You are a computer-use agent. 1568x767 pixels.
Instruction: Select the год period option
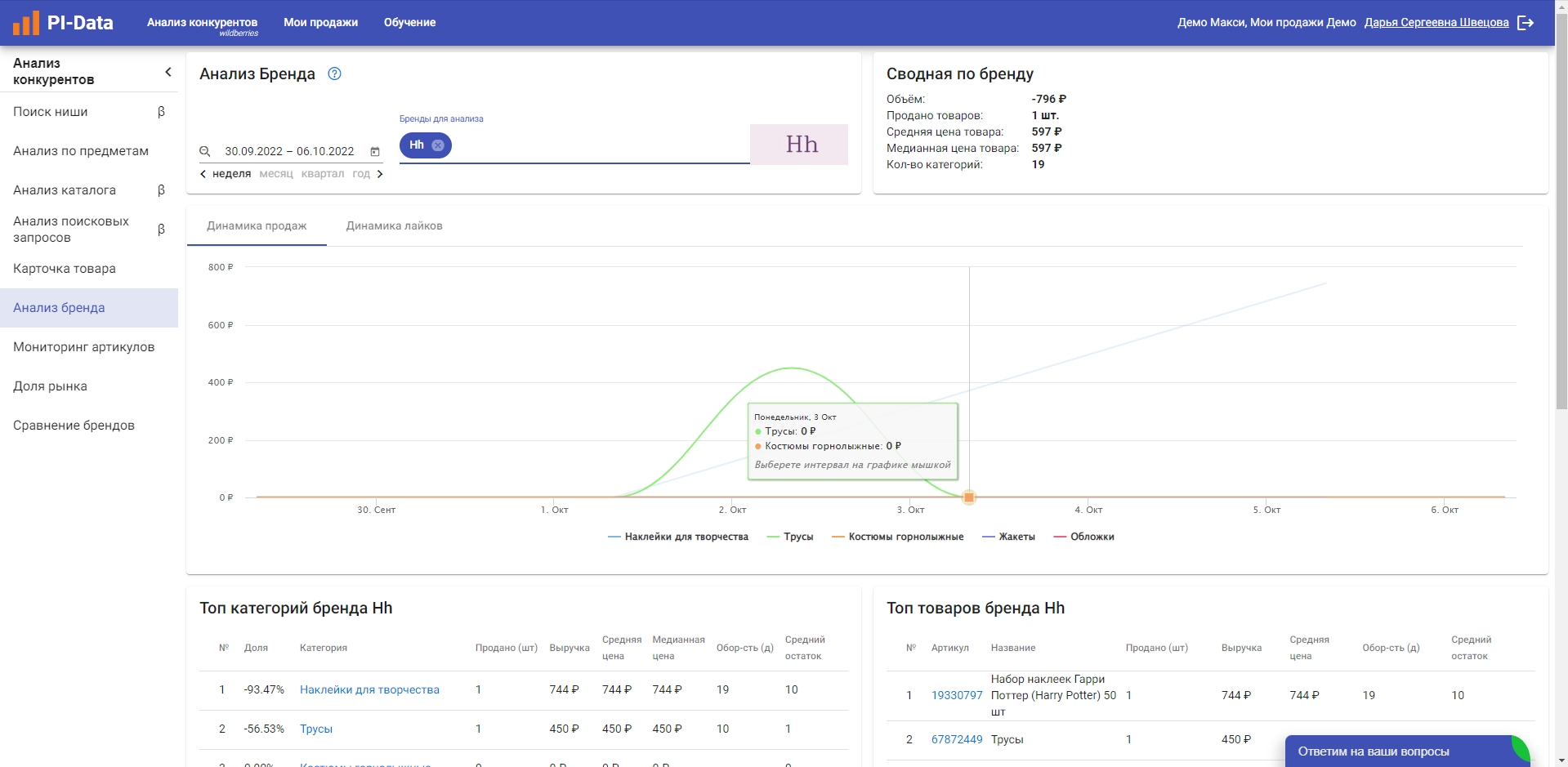[x=361, y=174]
